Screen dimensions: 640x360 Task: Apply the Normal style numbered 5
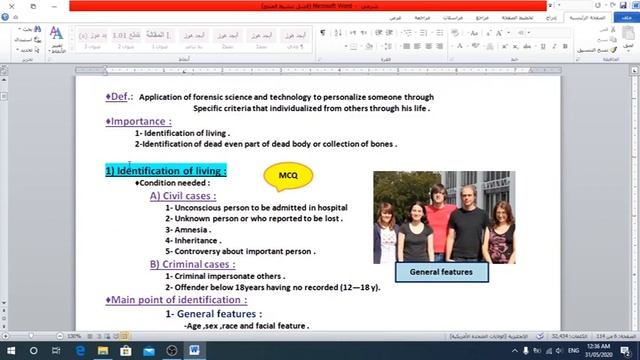(x=295, y=39)
